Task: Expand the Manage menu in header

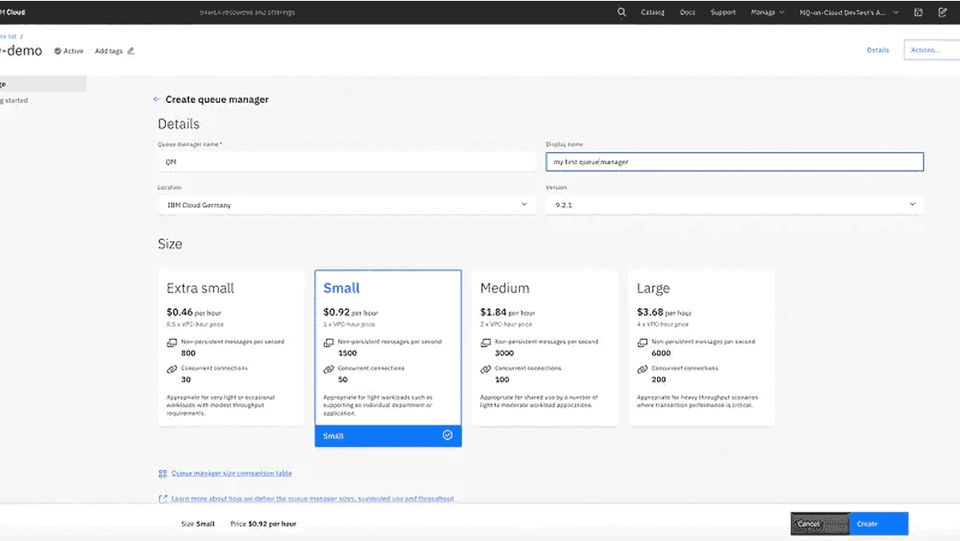Action: pos(767,12)
